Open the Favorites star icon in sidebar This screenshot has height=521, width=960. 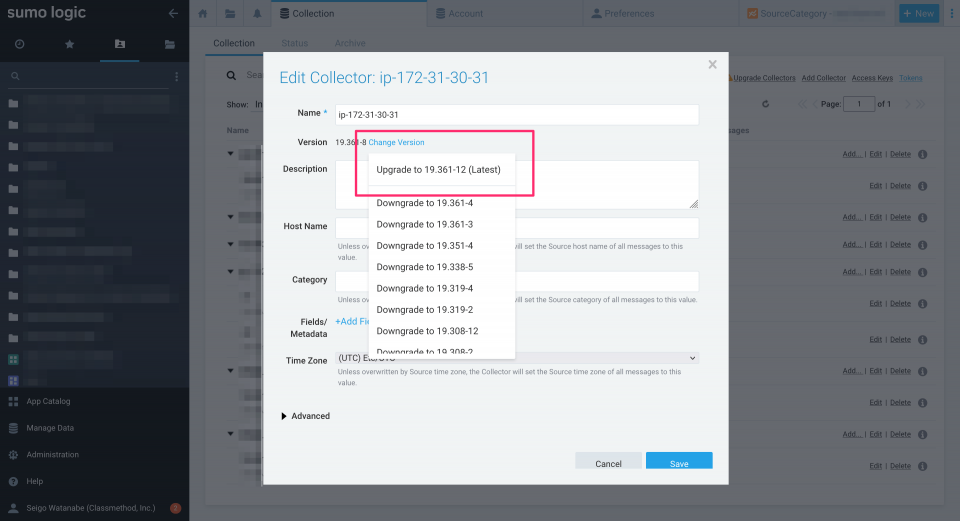(69, 45)
